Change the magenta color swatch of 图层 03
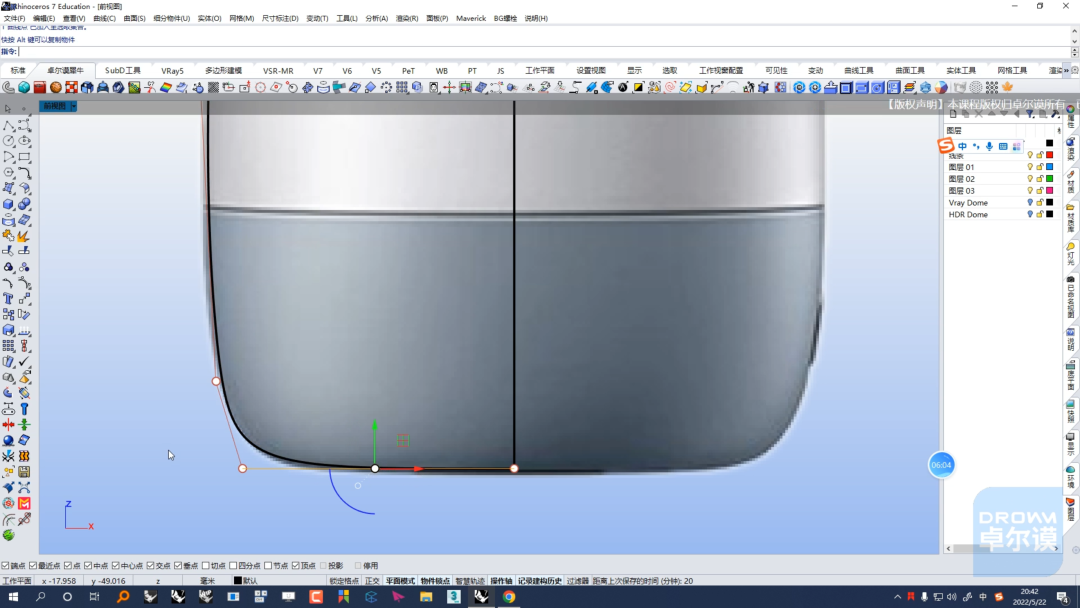 click(x=1050, y=191)
